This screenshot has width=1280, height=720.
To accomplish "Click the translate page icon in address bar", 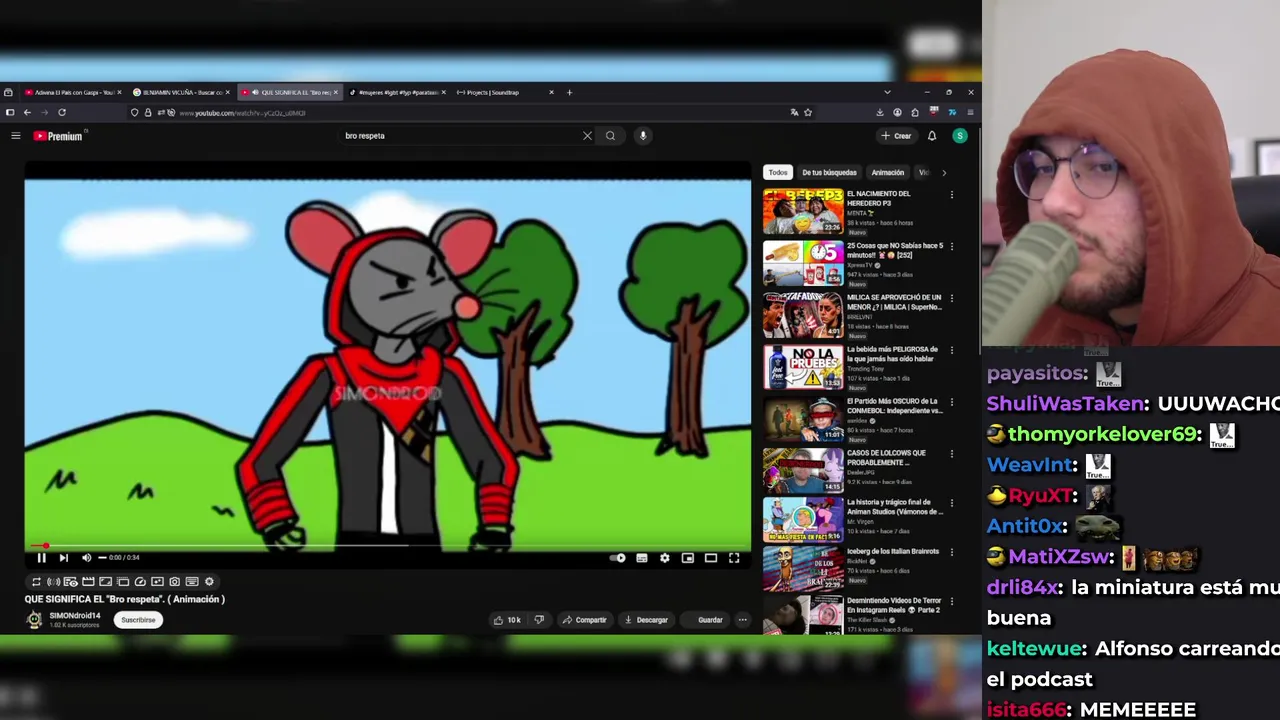I will [795, 113].
